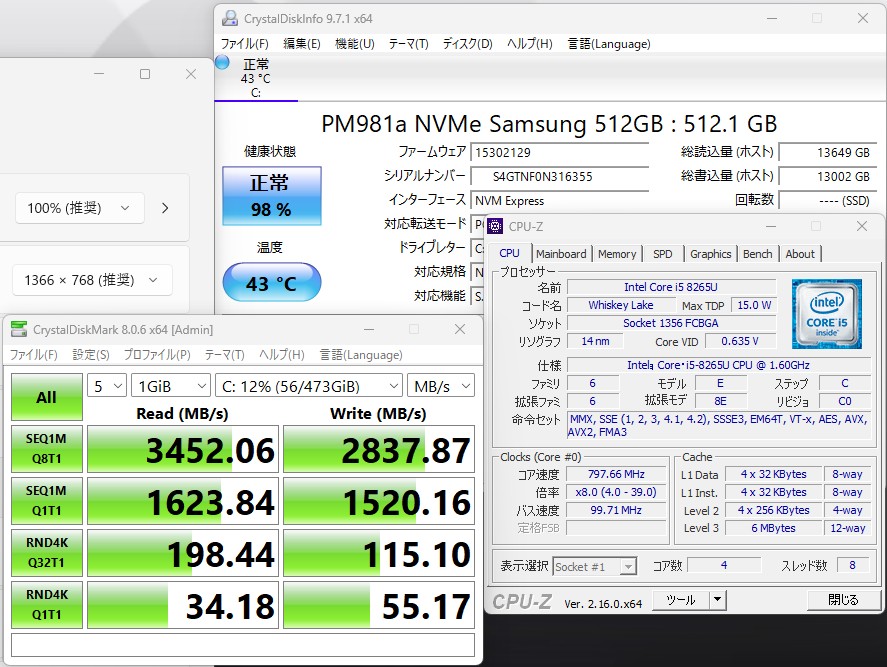The image size is (887, 667).
Task: Open テーマ(T) menu in CrystalDiskMark
Action: (224, 355)
